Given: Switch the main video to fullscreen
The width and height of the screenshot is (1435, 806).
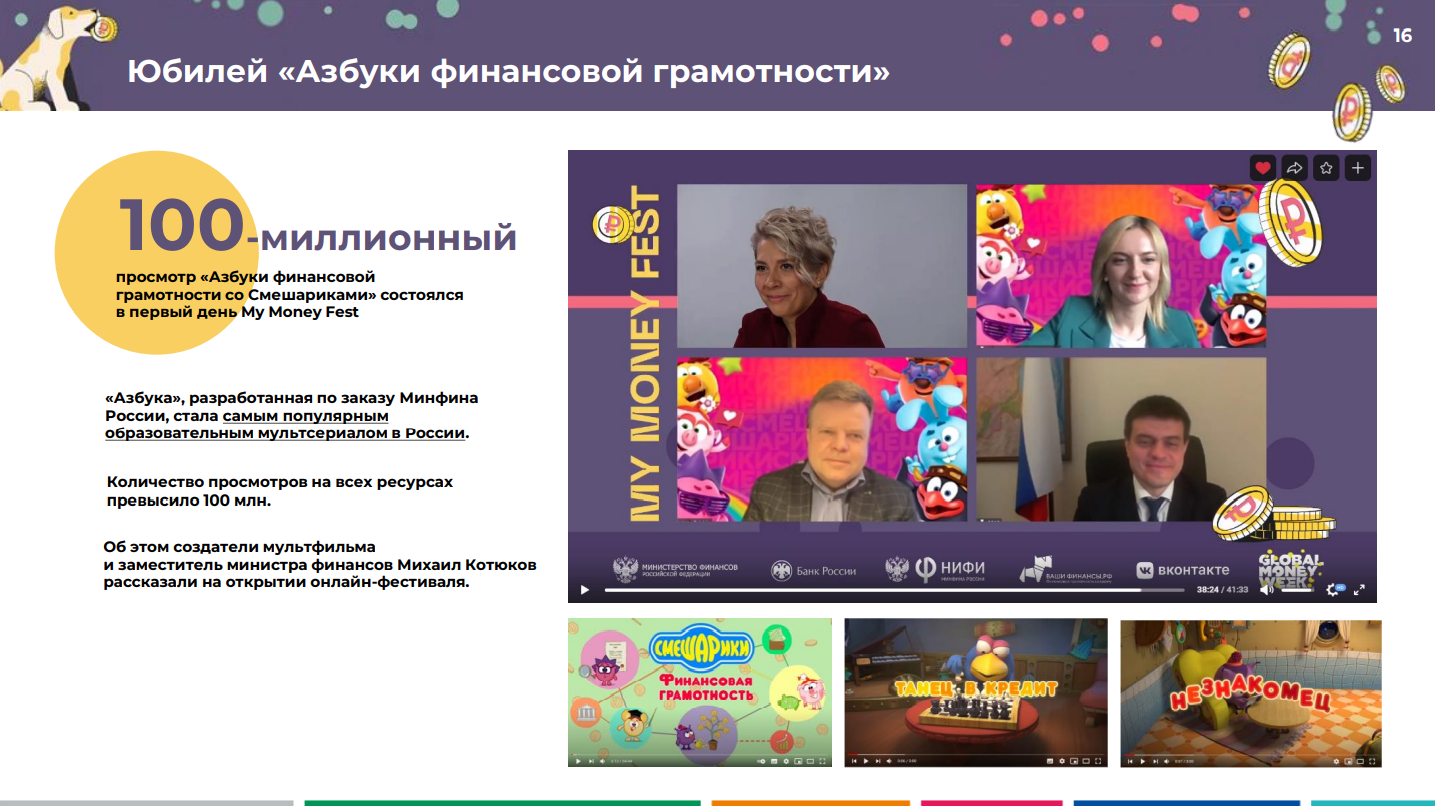Looking at the screenshot, I should pyautogui.click(x=1359, y=590).
